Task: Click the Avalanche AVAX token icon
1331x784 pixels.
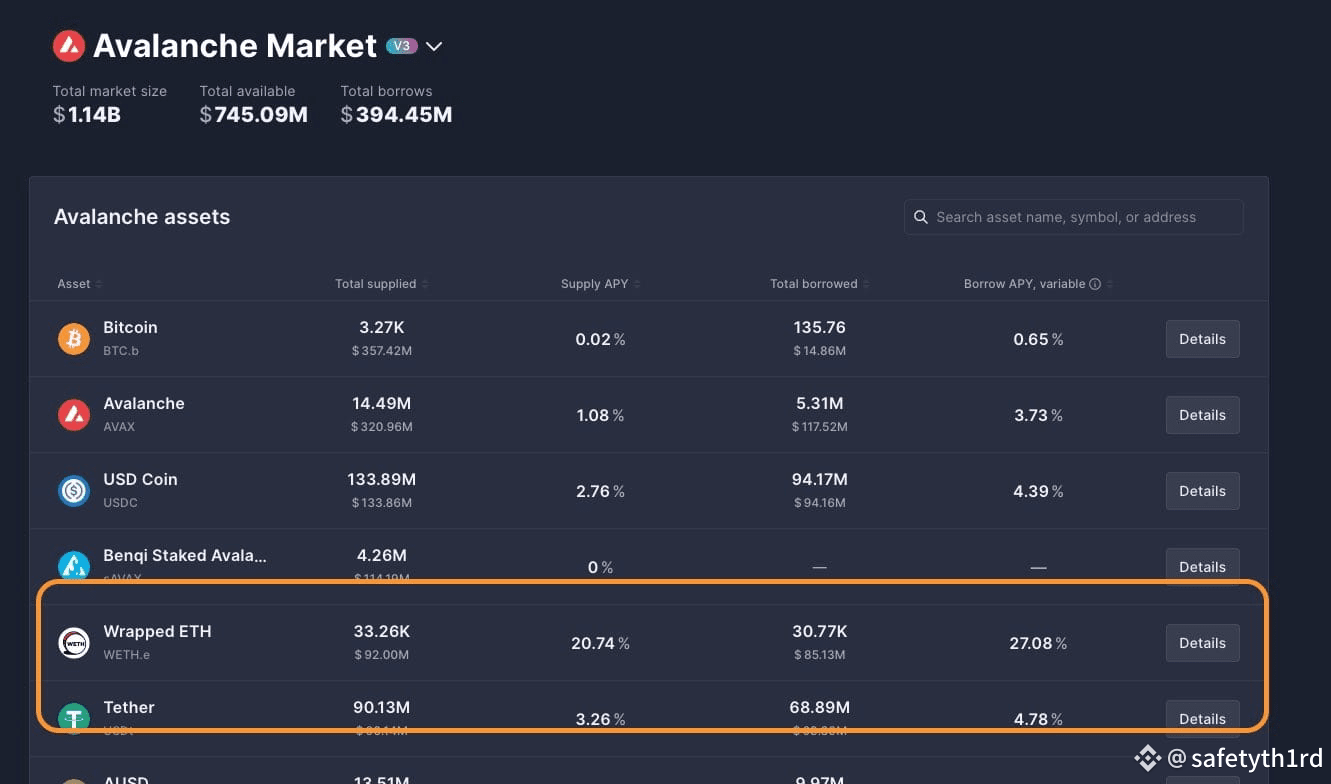Action: coord(74,415)
